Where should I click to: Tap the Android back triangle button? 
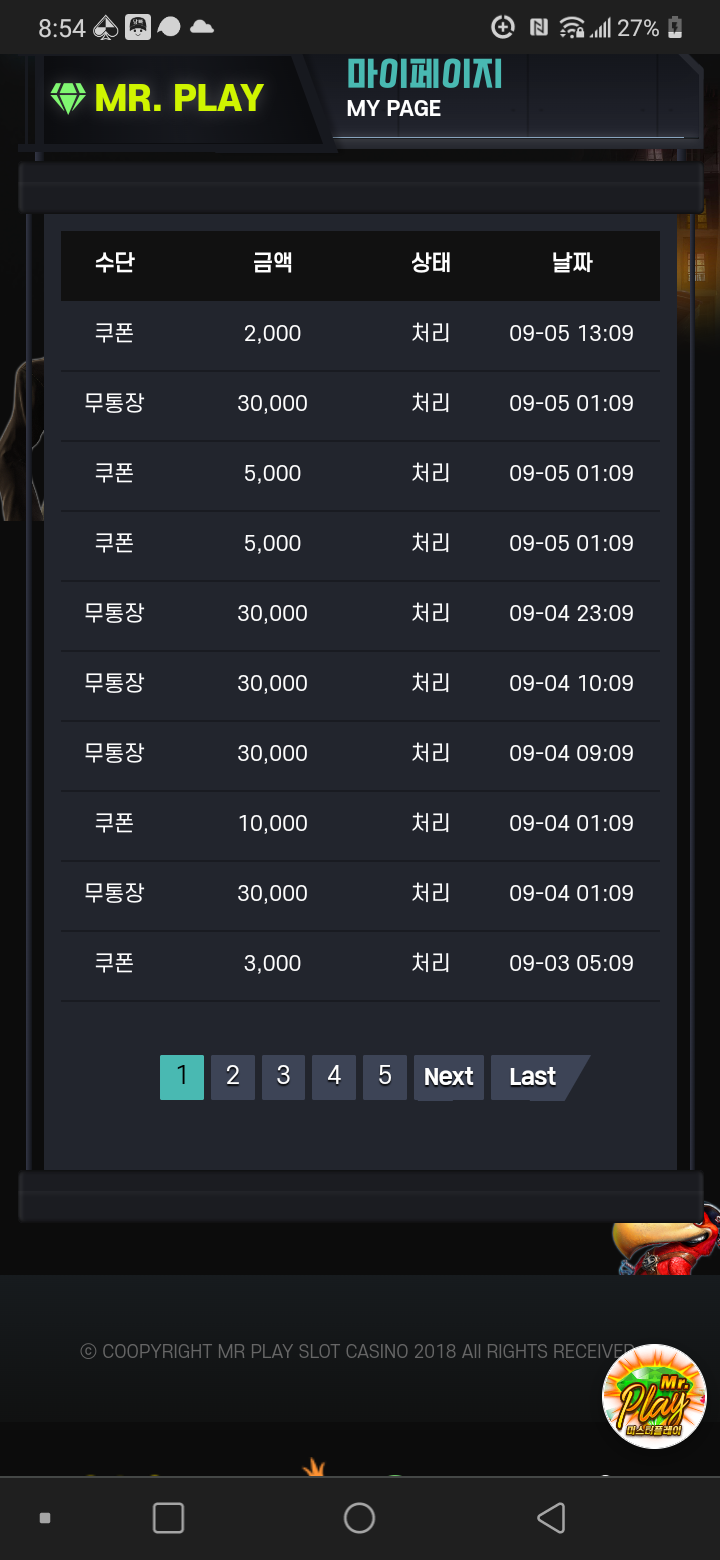tap(551, 1518)
